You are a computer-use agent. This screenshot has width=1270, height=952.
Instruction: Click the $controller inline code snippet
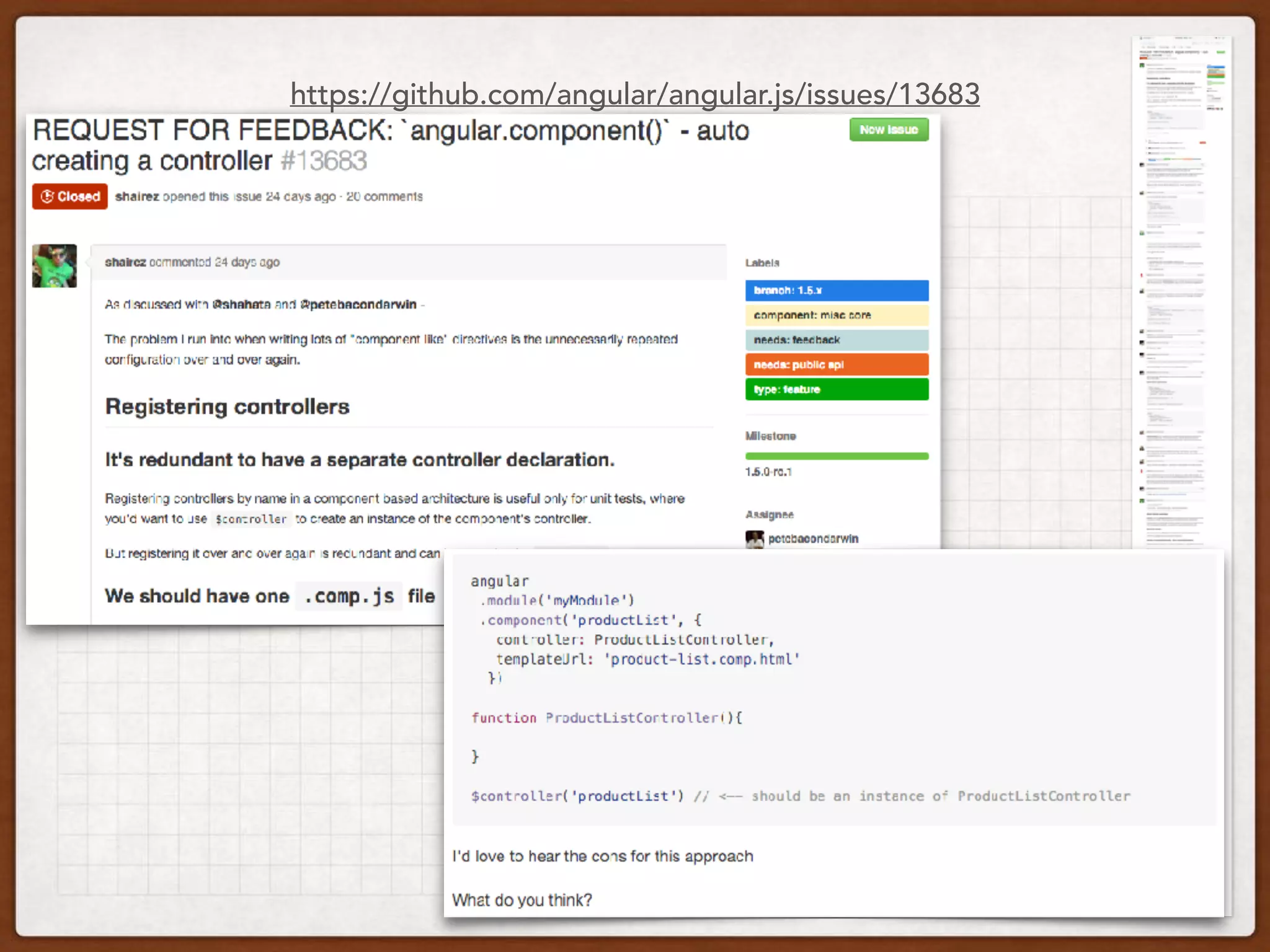point(251,519)
